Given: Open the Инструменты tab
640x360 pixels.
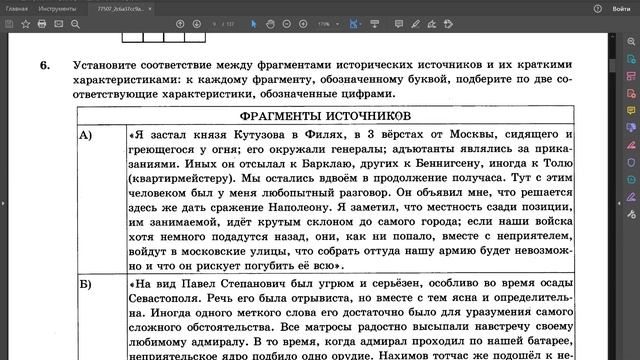Looking at the screenshot, I should [x=57, y=9].
